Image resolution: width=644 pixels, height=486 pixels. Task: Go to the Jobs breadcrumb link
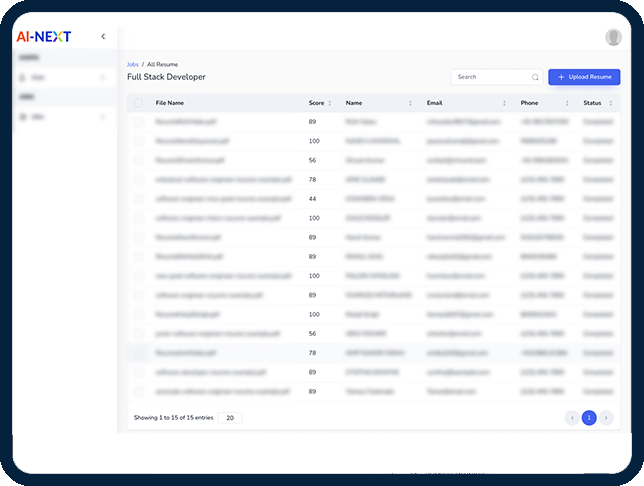click(x=133, y=64)
